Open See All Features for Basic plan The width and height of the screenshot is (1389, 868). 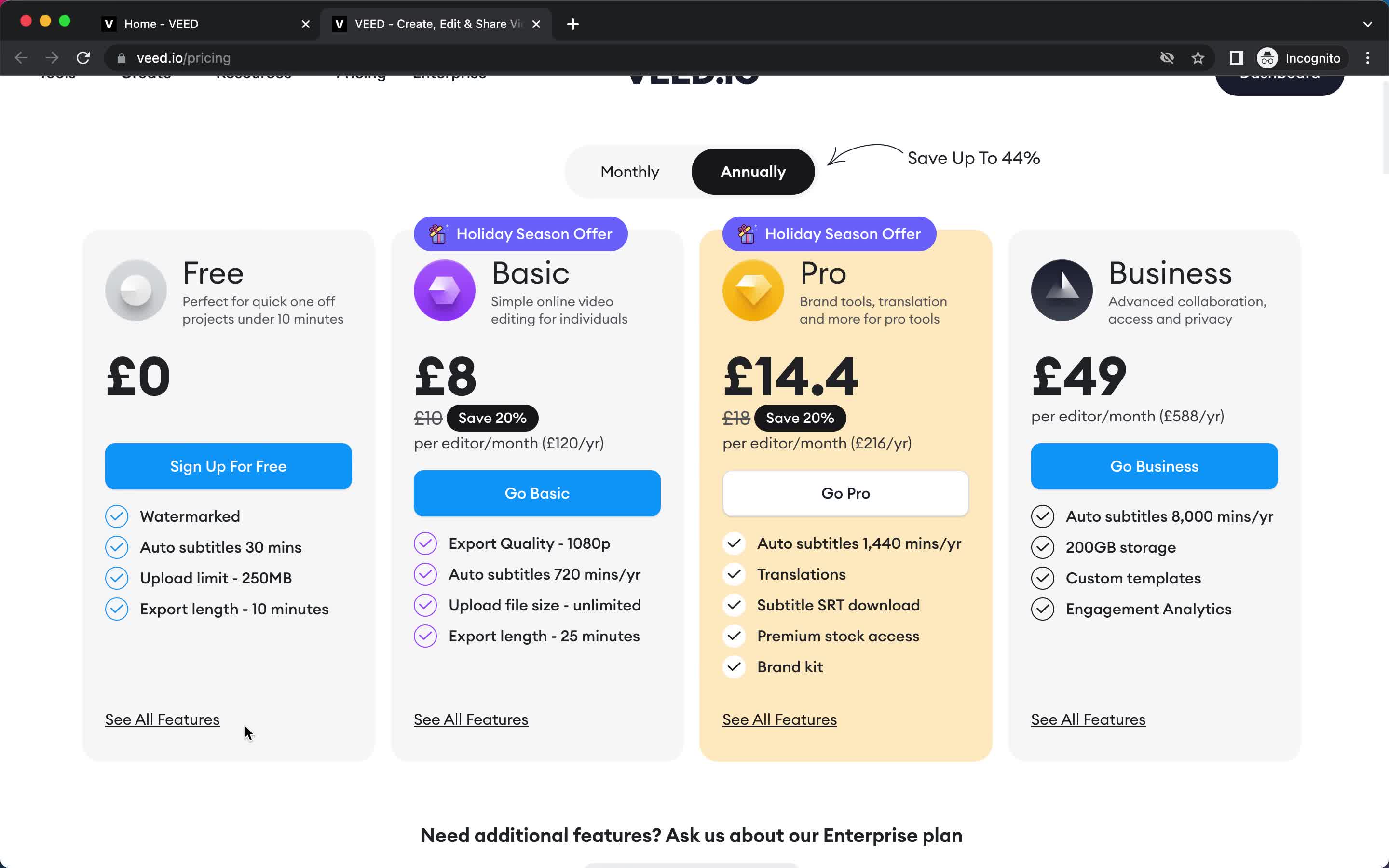click(x=471, y=719)
